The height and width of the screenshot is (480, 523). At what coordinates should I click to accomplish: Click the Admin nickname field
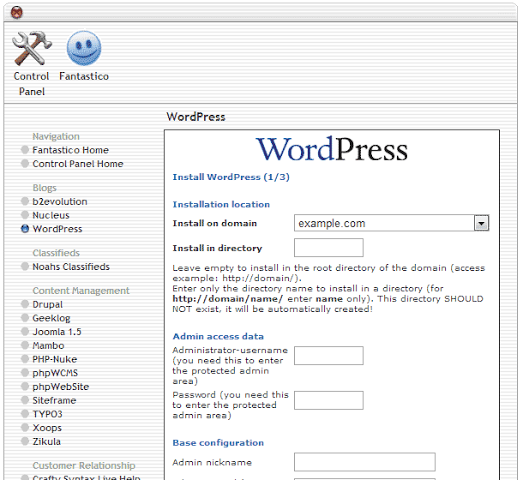click(365, 462)
